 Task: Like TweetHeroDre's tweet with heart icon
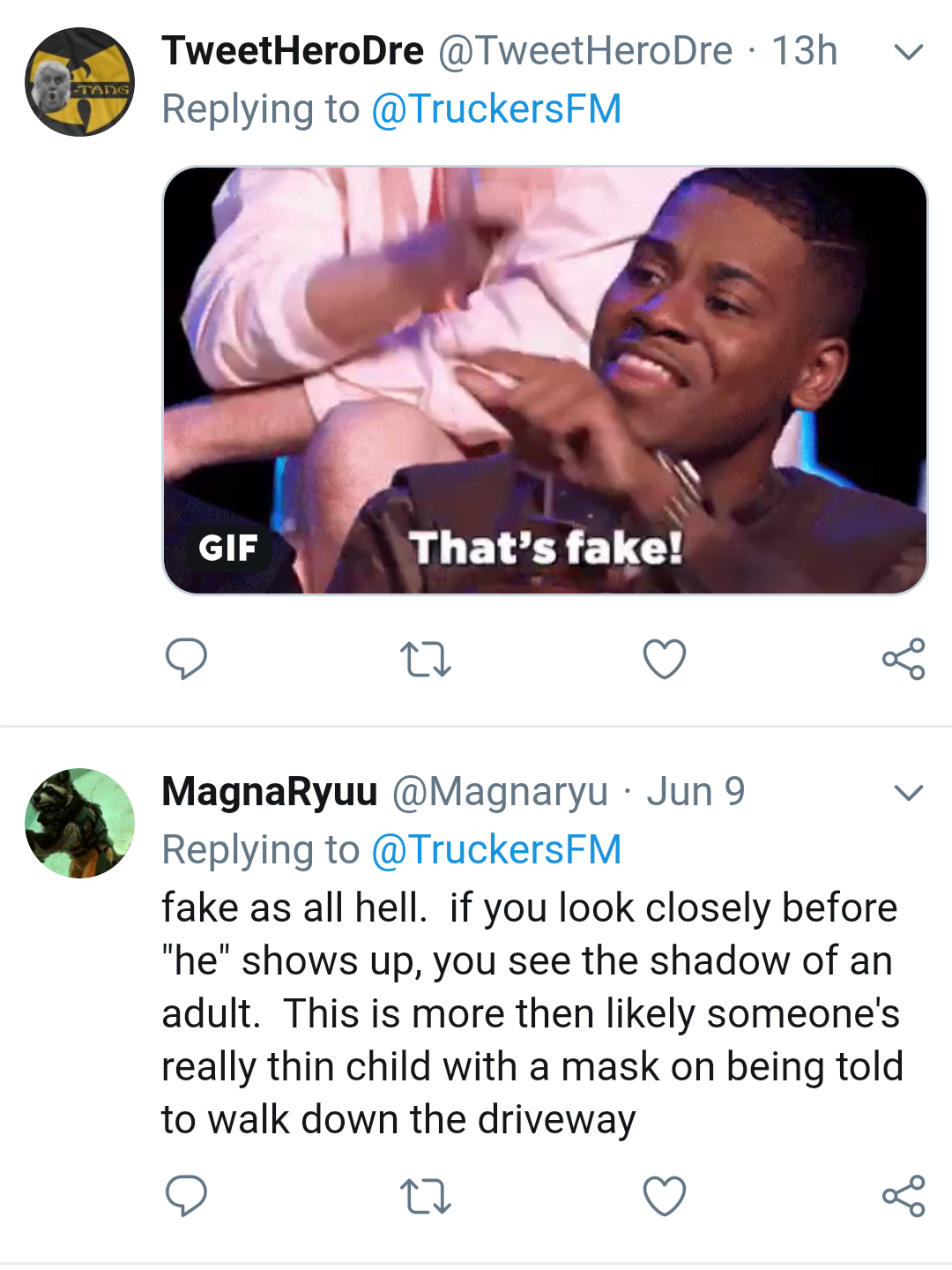point(665,659)
